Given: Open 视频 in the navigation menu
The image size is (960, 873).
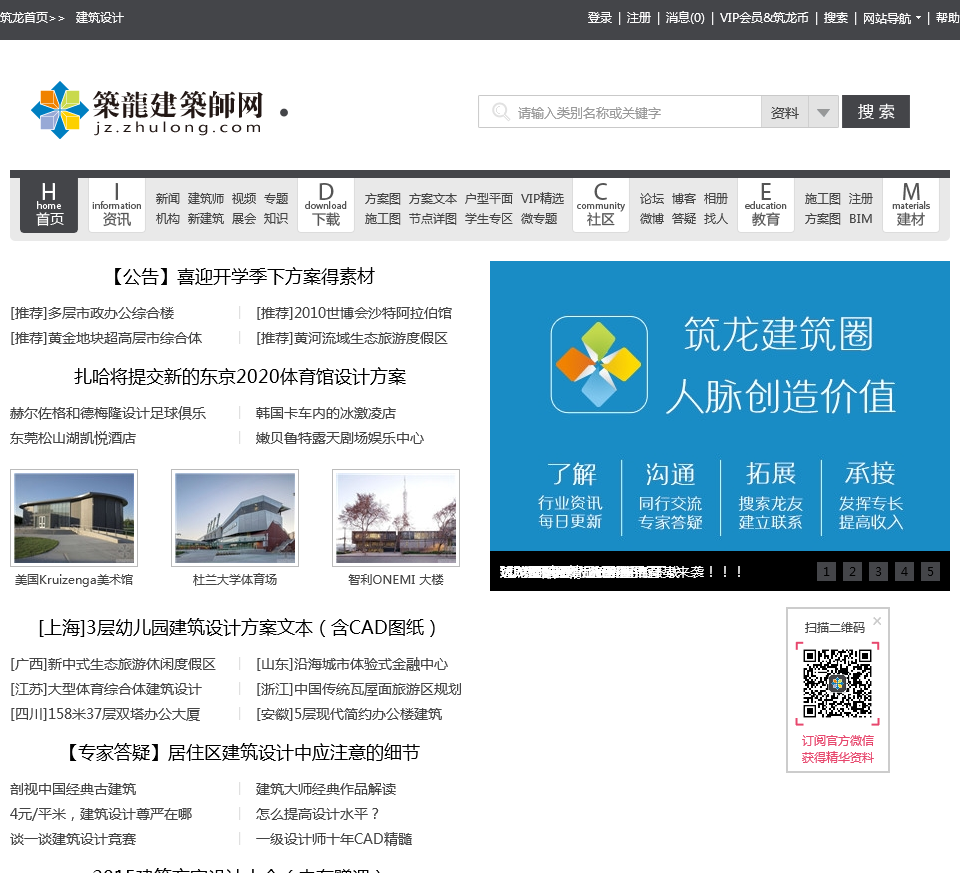Looking at the screenshot, I should pos(244,198).
